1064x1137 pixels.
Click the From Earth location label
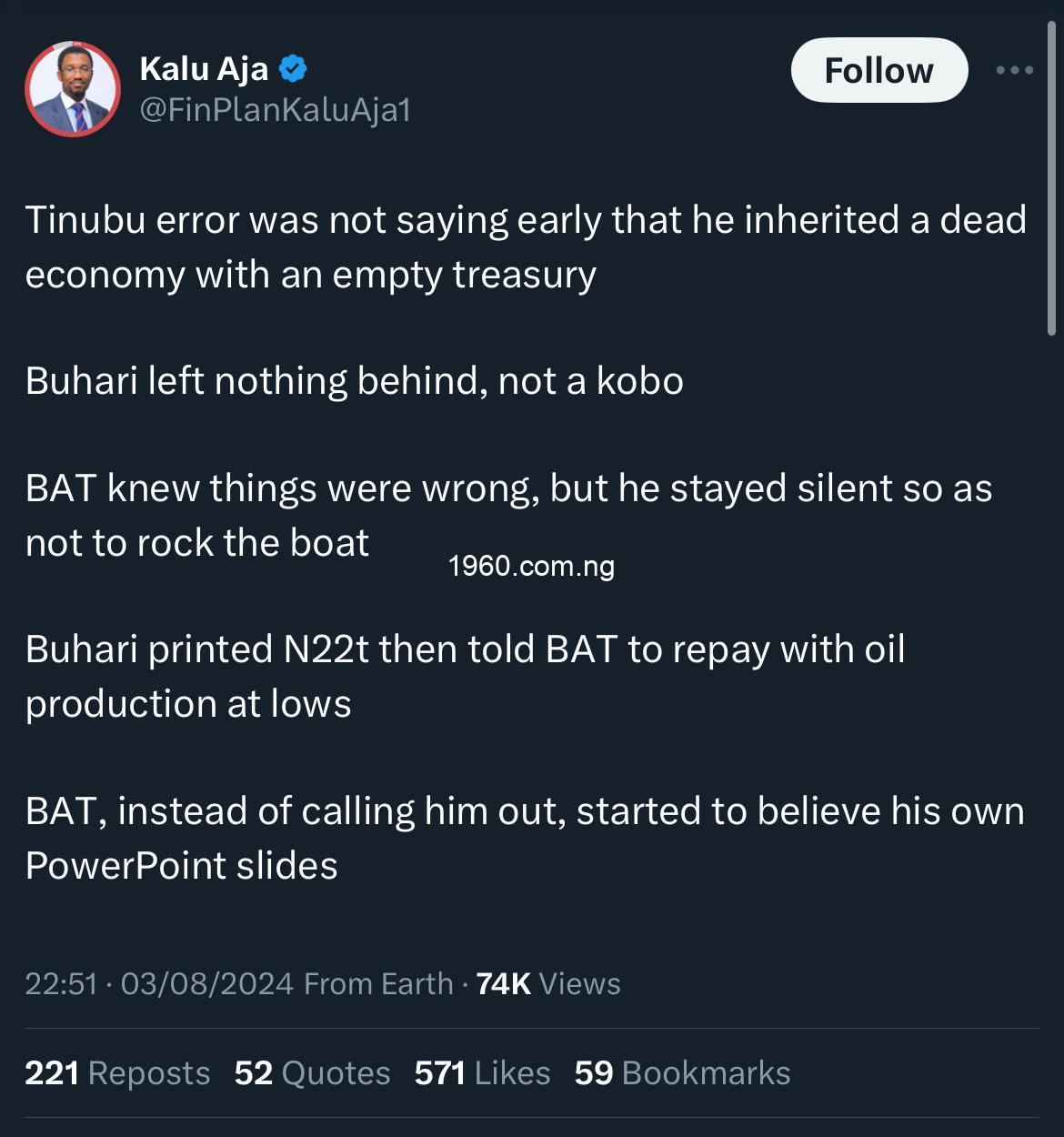click(378, 983)
